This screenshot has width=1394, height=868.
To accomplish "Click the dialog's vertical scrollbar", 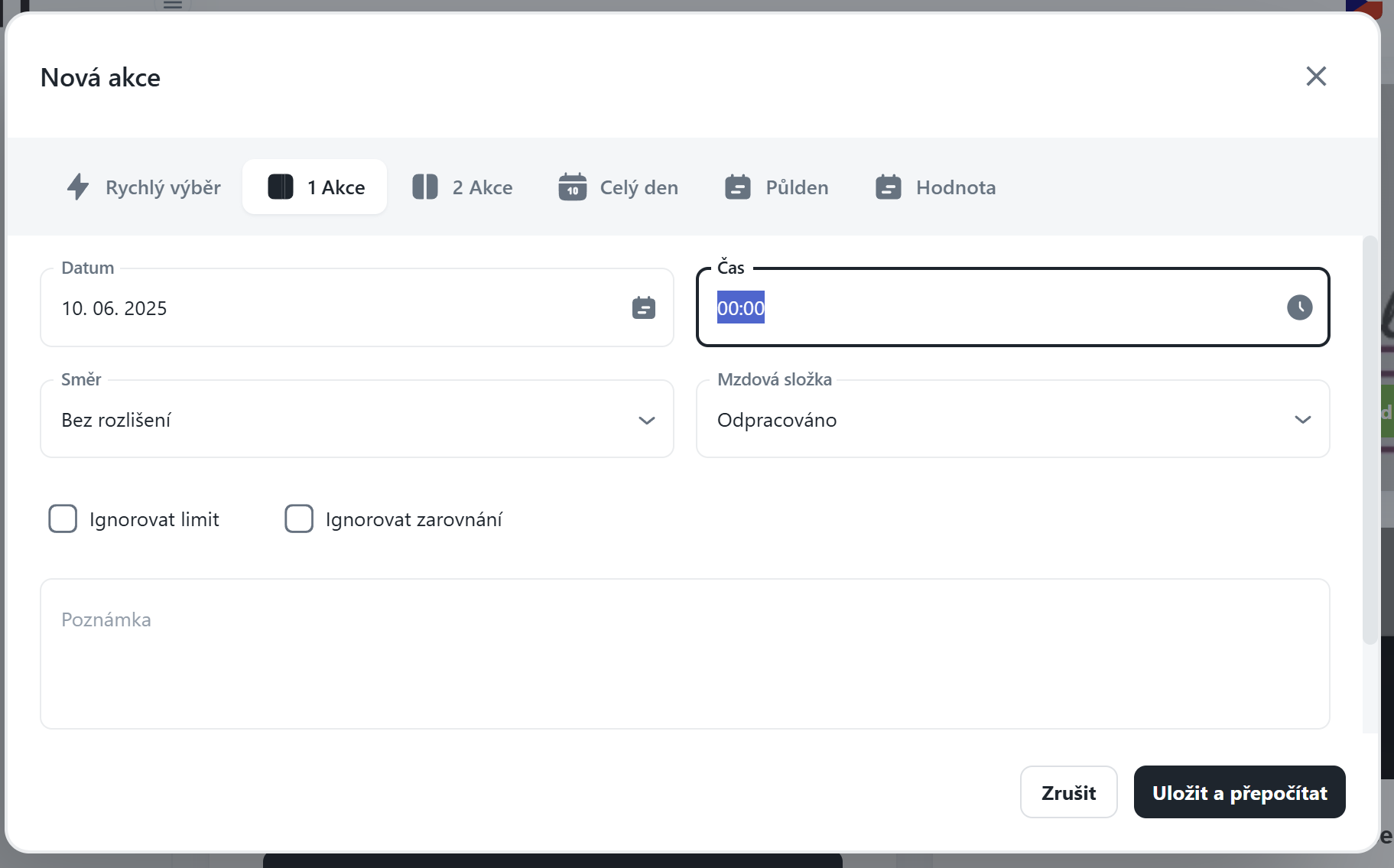I will pos(1370,440).
